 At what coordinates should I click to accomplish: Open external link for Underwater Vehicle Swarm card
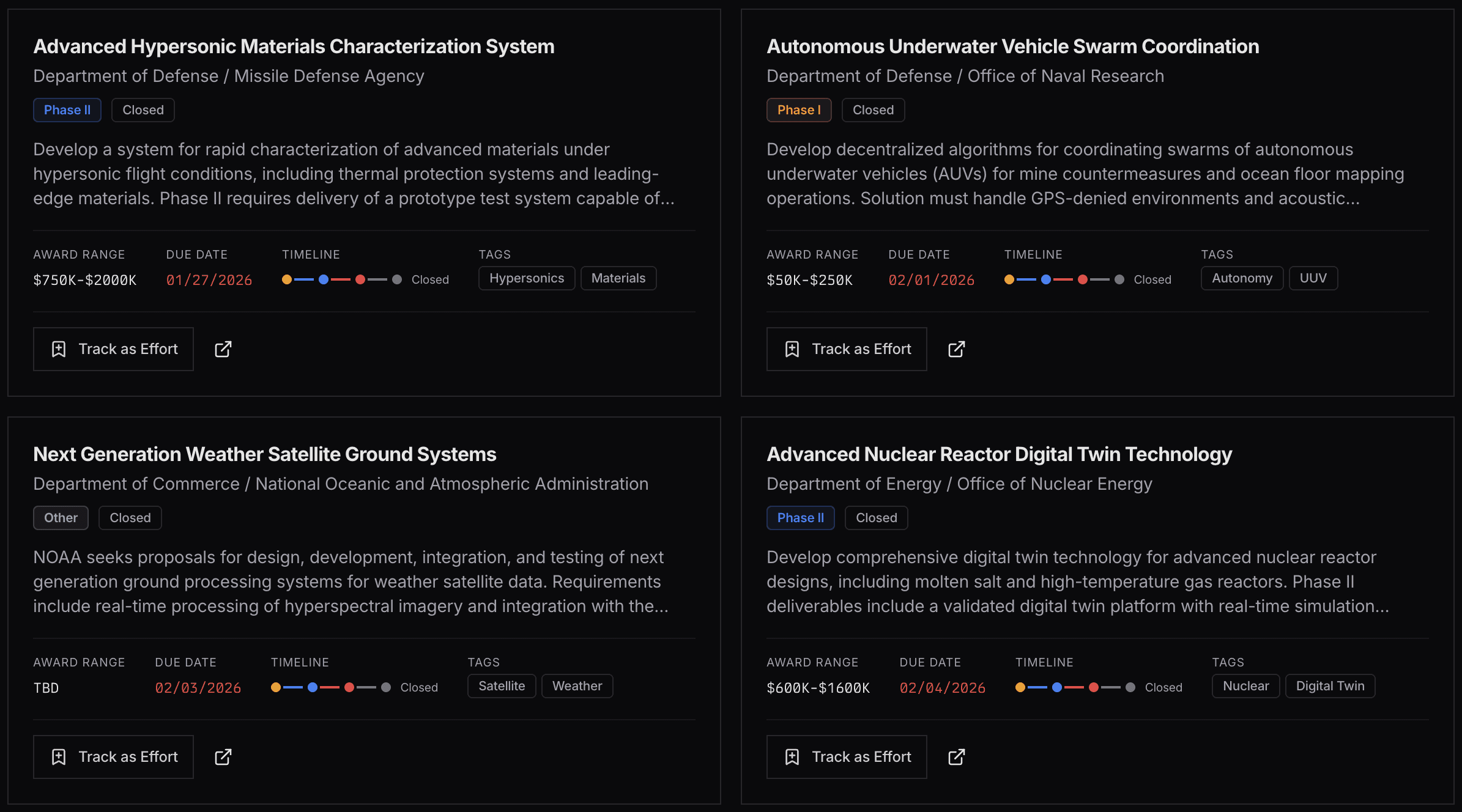point(957,349)
